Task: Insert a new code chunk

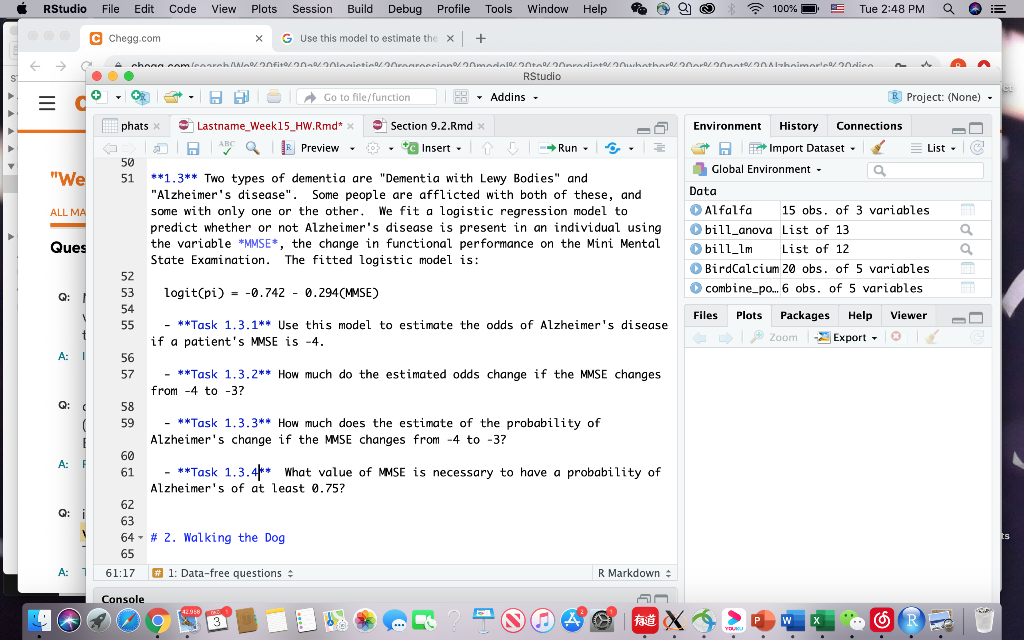Action: coord(432,146)
